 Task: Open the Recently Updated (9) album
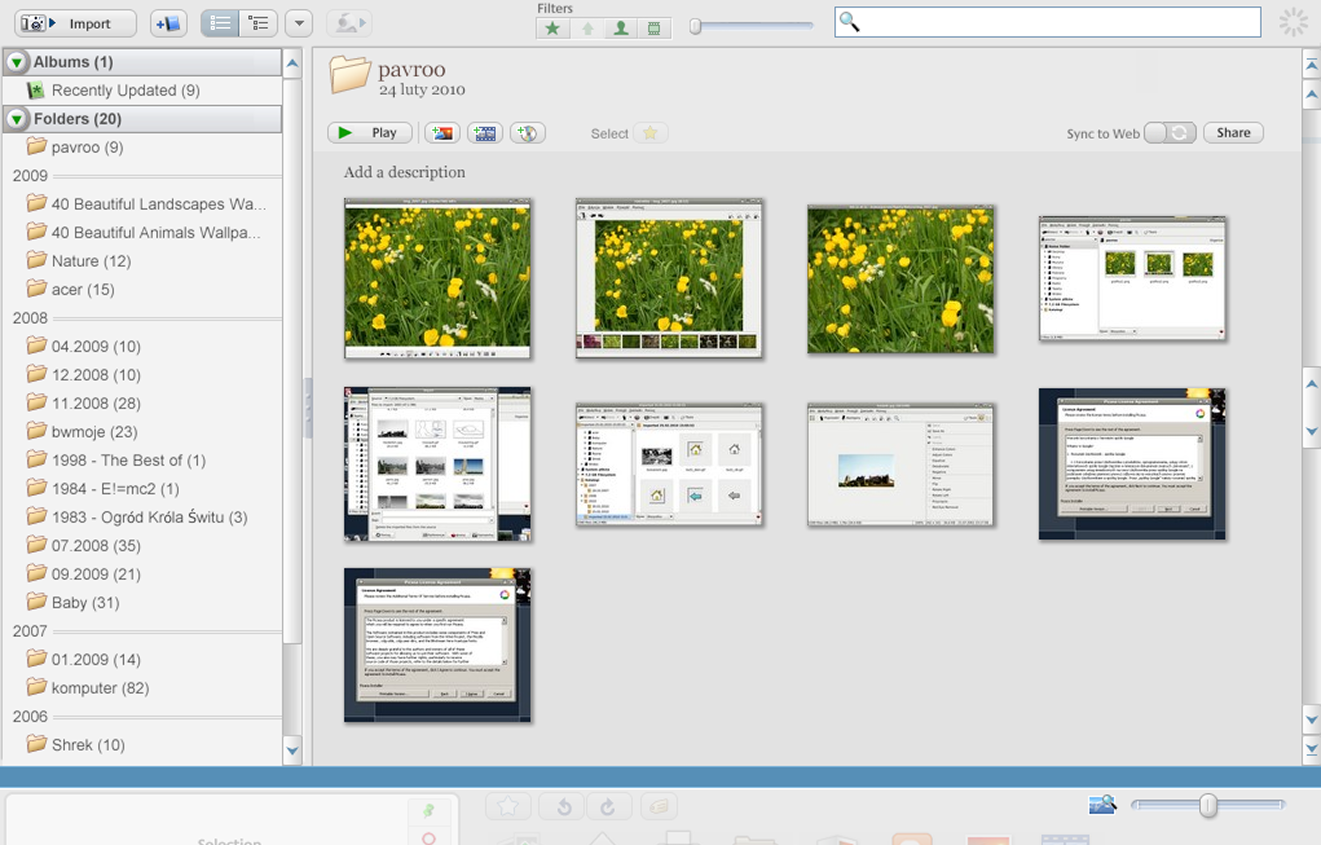(126, 90)
